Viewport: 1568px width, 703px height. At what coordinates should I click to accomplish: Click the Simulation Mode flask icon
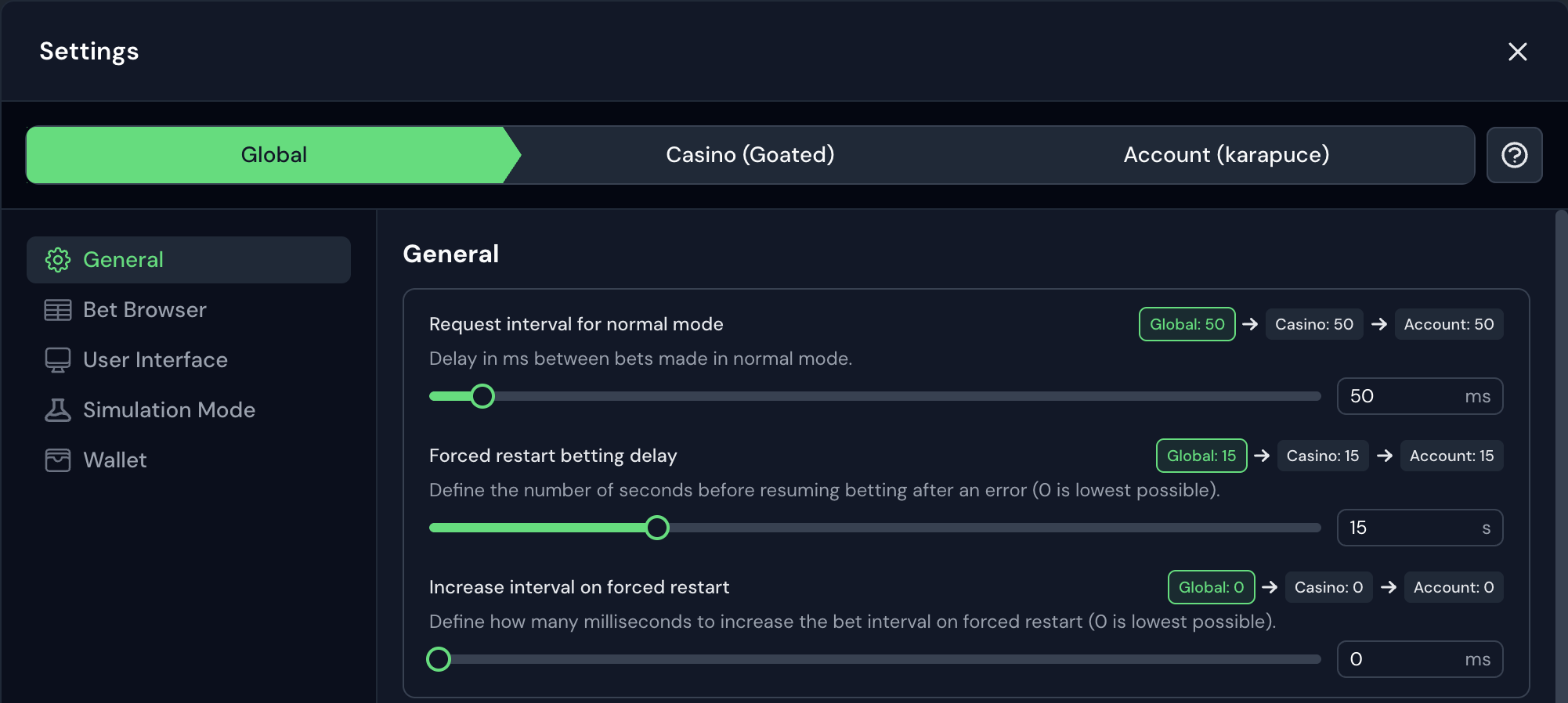(58, 410)
